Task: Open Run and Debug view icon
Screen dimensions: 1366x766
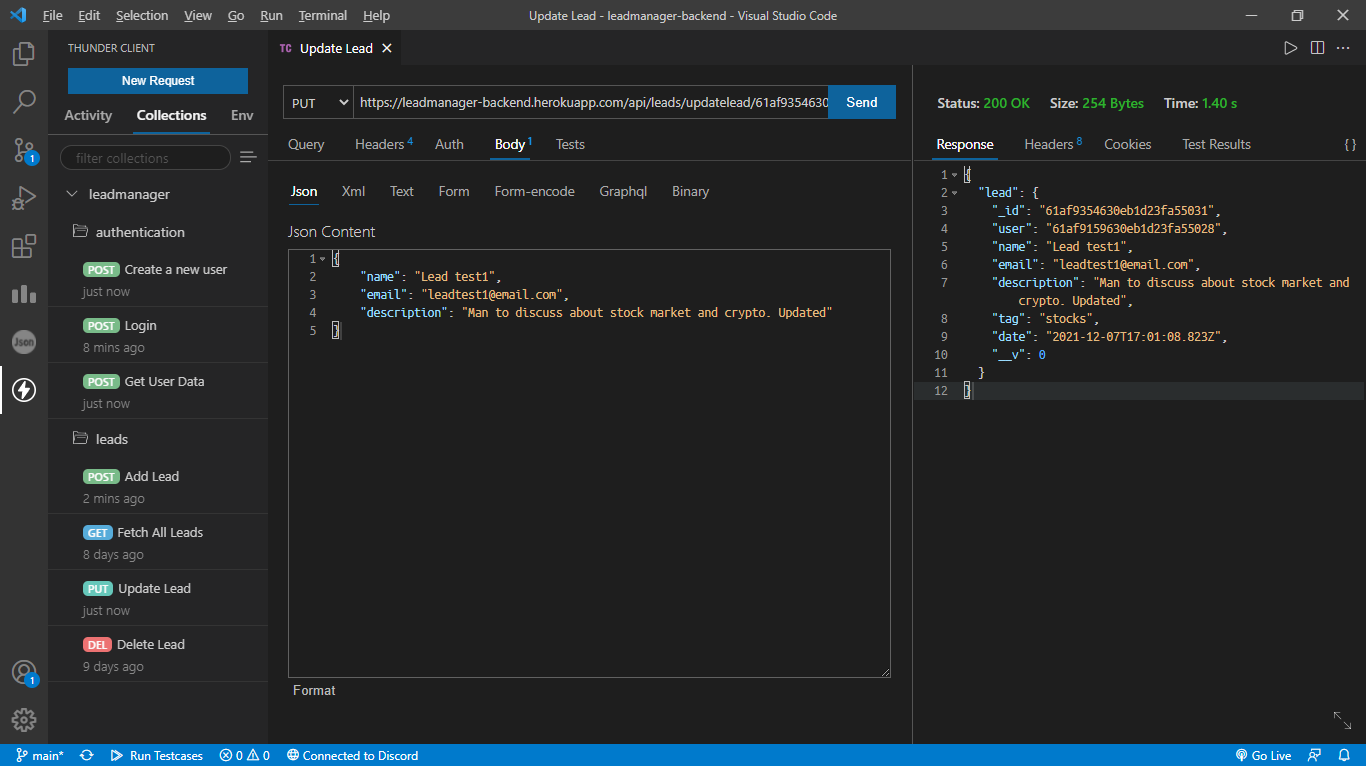Action: click(x=24, y=198)
